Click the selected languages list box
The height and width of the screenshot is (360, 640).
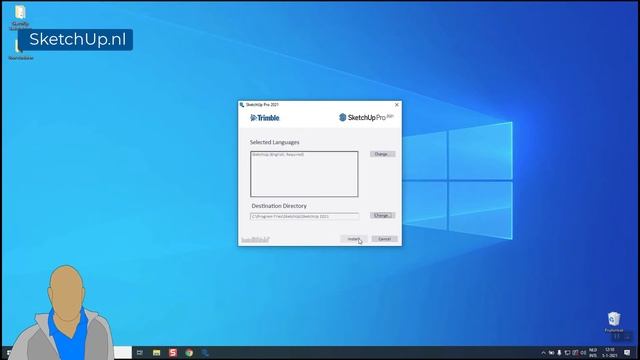click(304, 174)
